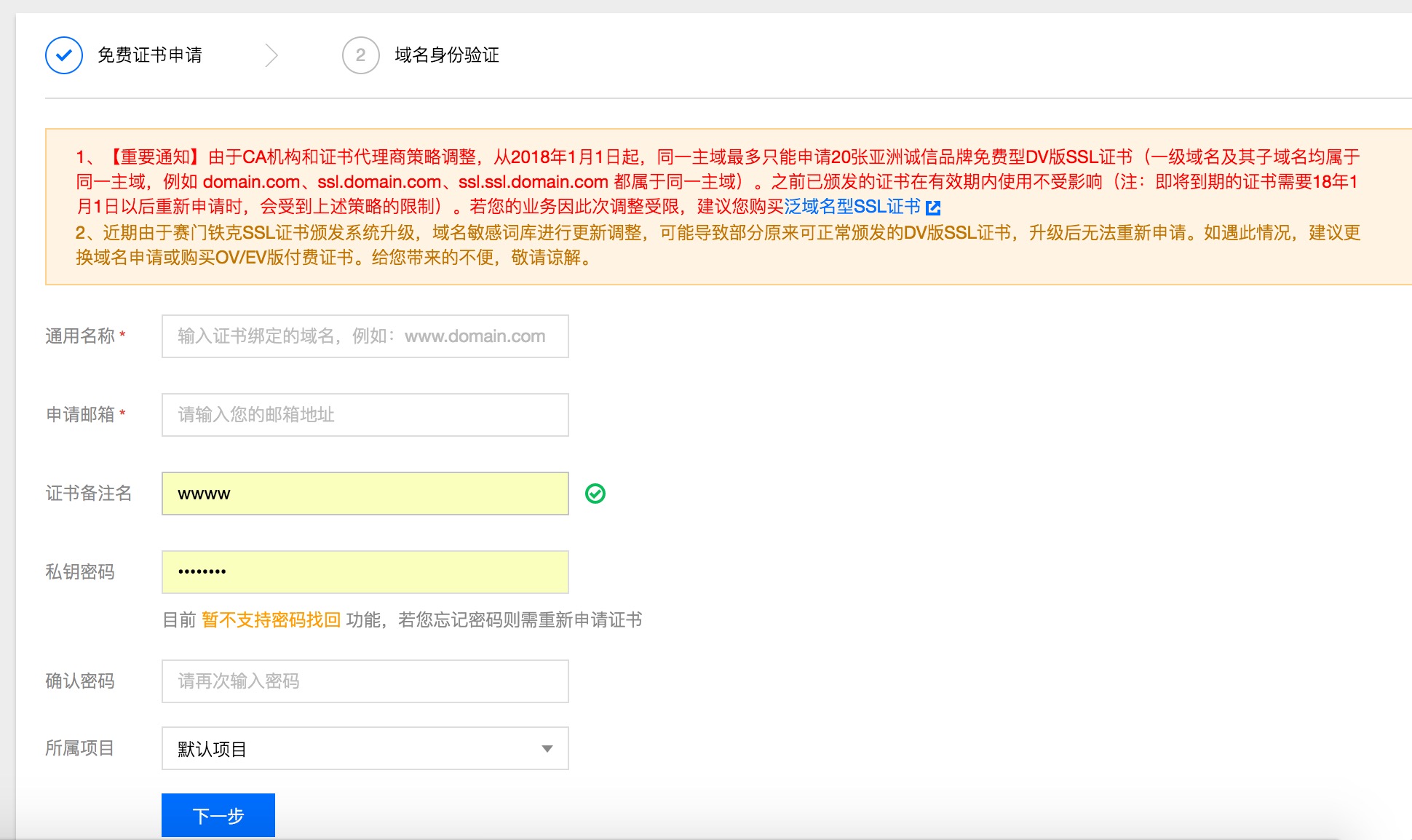Click the completed step checkmark circle icon
Screen dimensions: 1412x840
click(x=64, y=55)
